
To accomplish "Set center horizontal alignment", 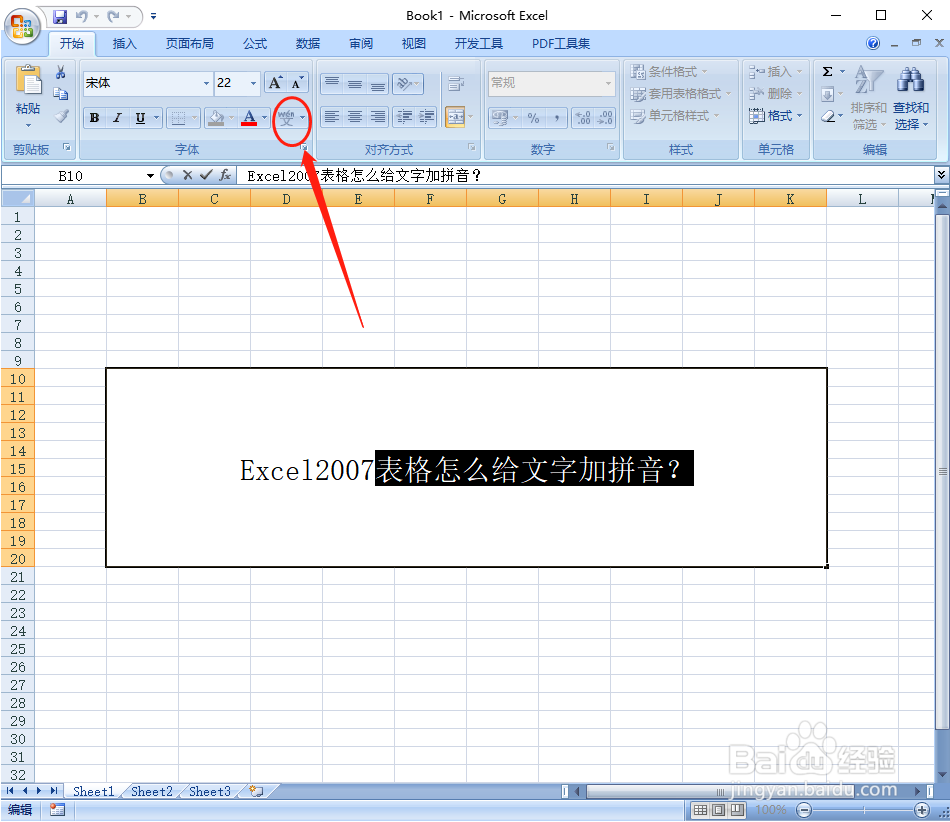I will [x=355, y=116].
